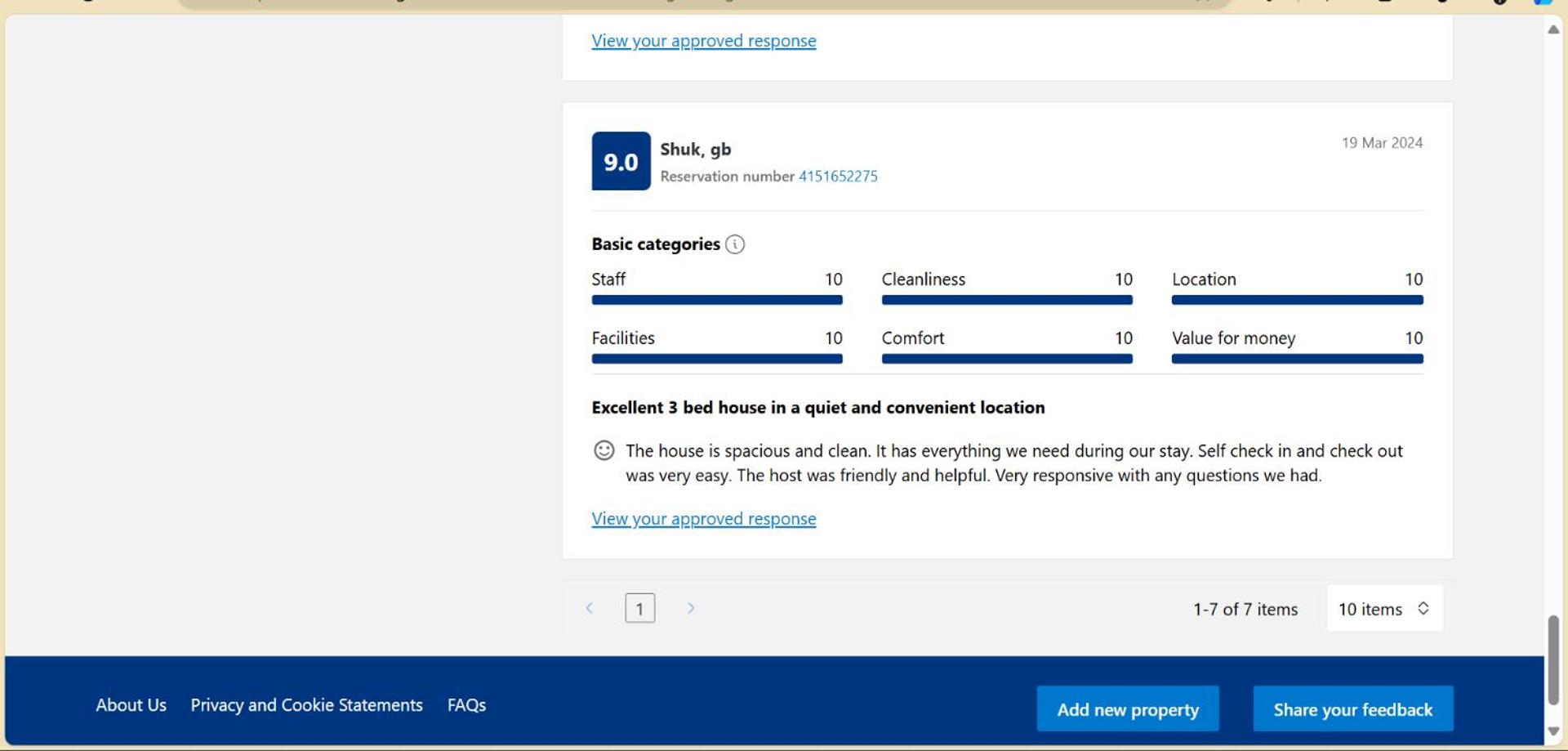Image resolution: width=1568 pixels, height=751 pixels.
Task: Click the items-per-page up-down chevron
Action: point(1423,608)
